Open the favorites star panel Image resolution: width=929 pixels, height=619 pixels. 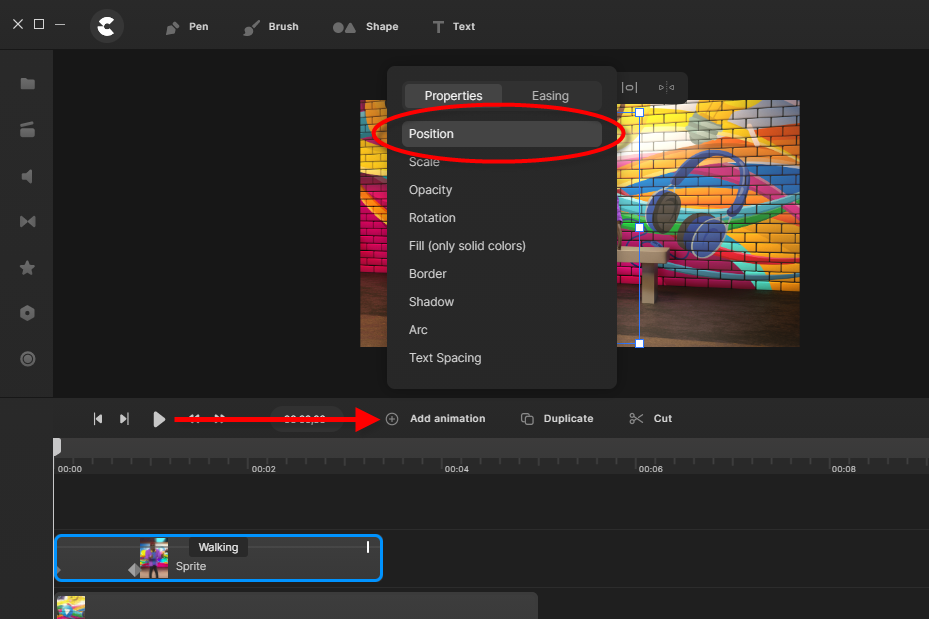(27, 268)
